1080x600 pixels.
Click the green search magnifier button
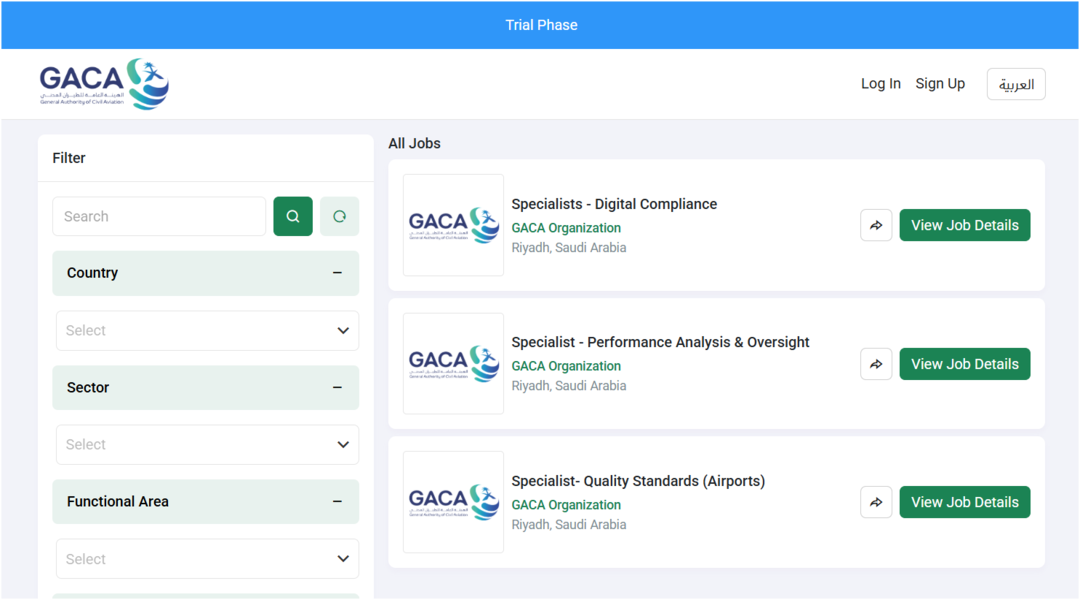pos(293,216)
